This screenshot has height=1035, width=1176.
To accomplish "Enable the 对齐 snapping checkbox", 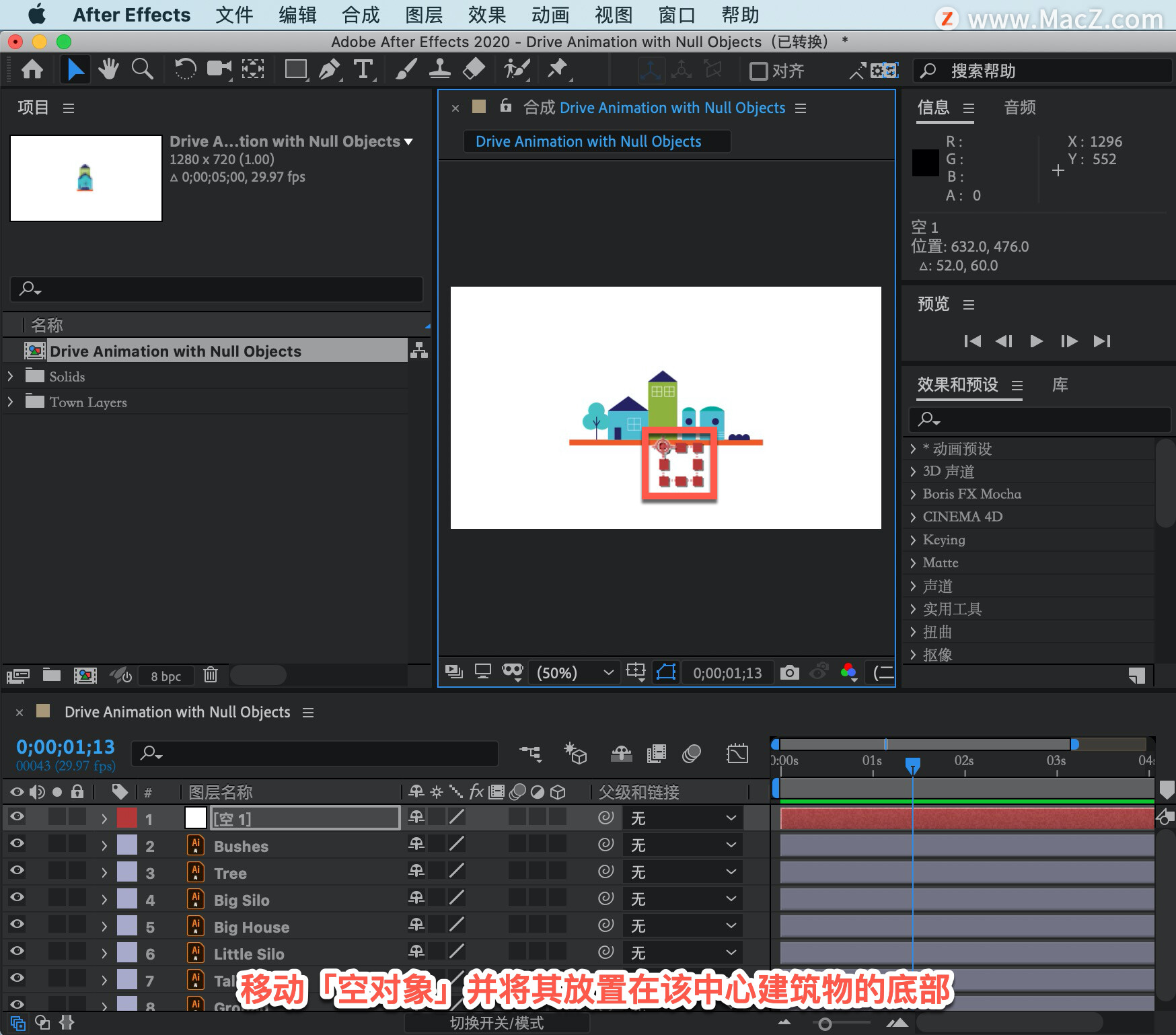I will coord(758,71).
